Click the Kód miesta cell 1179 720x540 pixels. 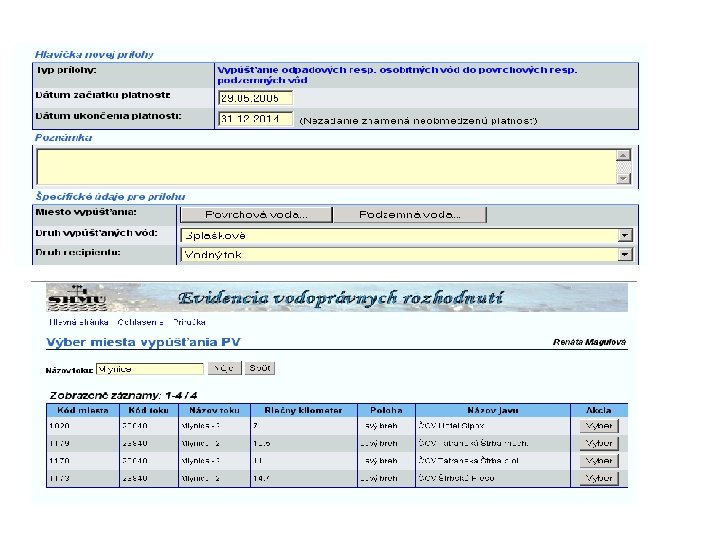pyautogui.click(x=83, y=443)
